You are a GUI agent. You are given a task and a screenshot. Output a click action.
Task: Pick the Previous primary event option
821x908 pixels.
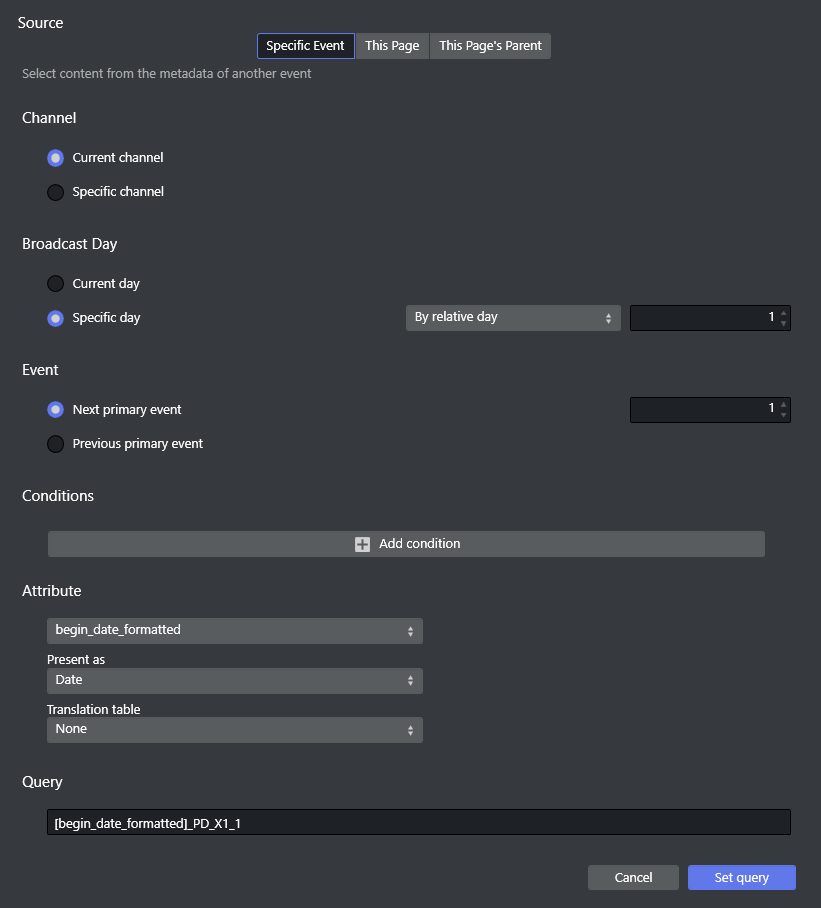click(x=56, y=444)
